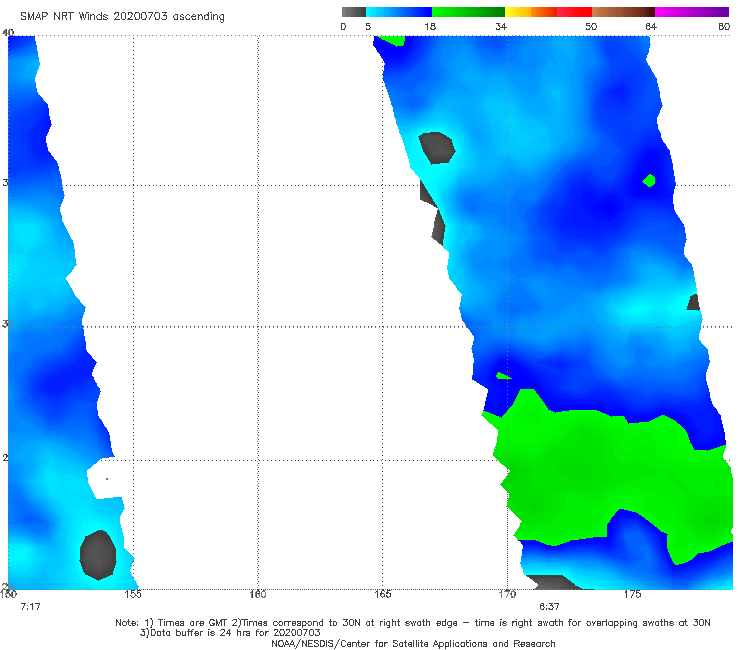Click the longitude axis label '170'

pos(507,594)
